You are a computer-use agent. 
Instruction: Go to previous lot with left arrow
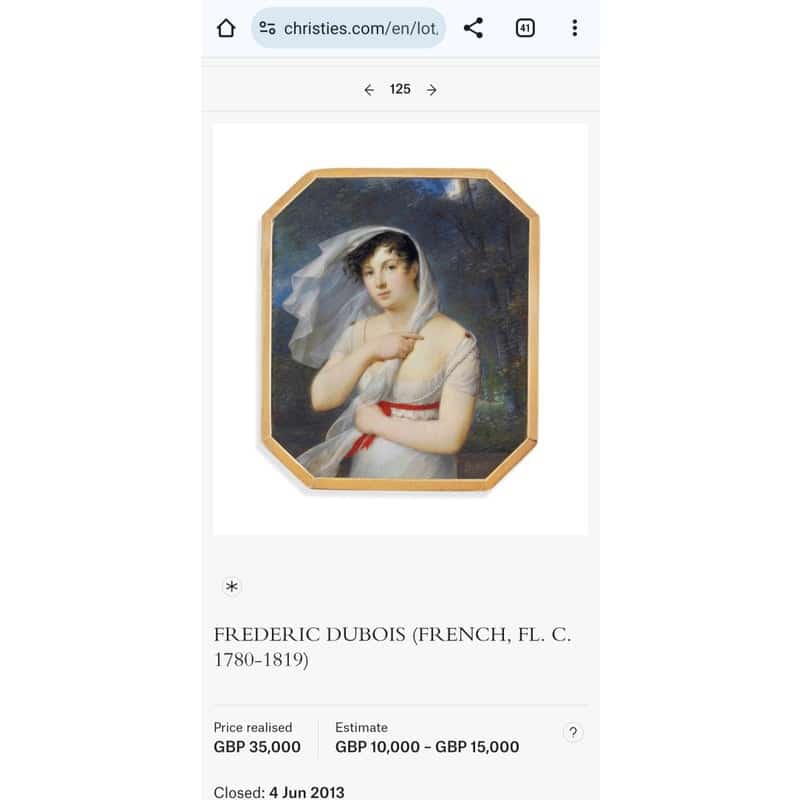pos(369,90)
